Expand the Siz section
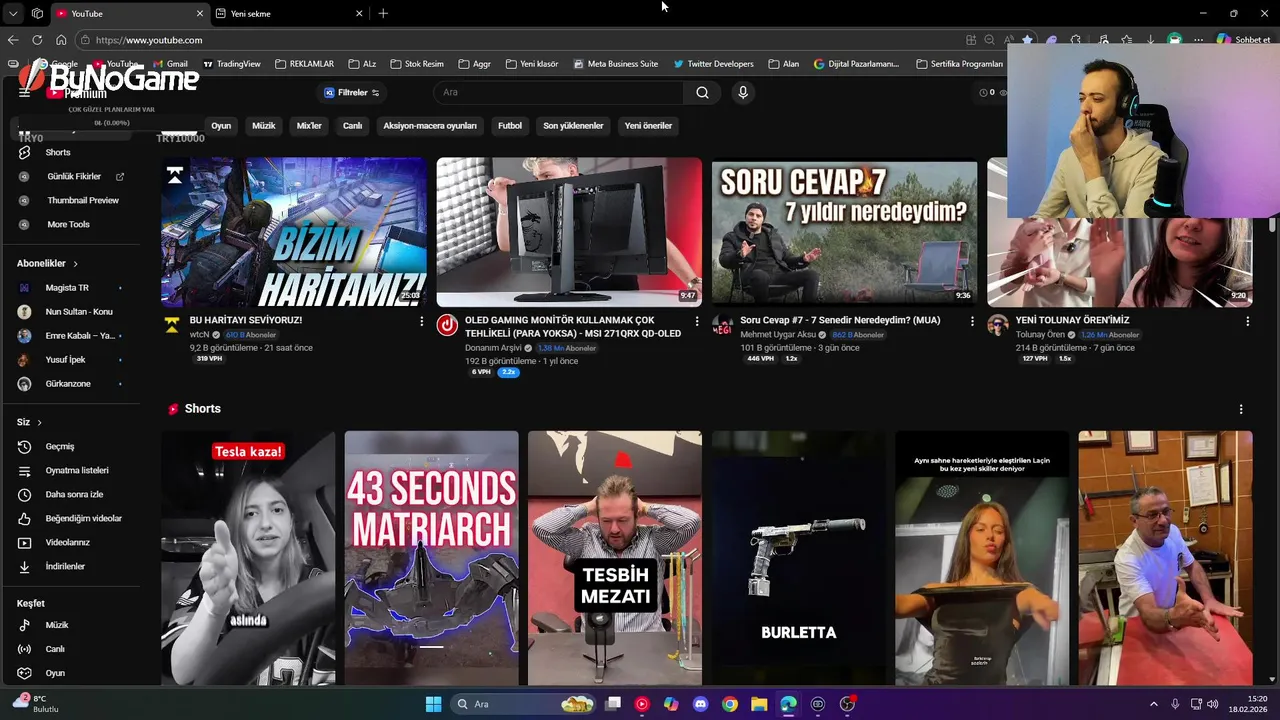The width and height of the screenshot is (1280, 720). 29,422
